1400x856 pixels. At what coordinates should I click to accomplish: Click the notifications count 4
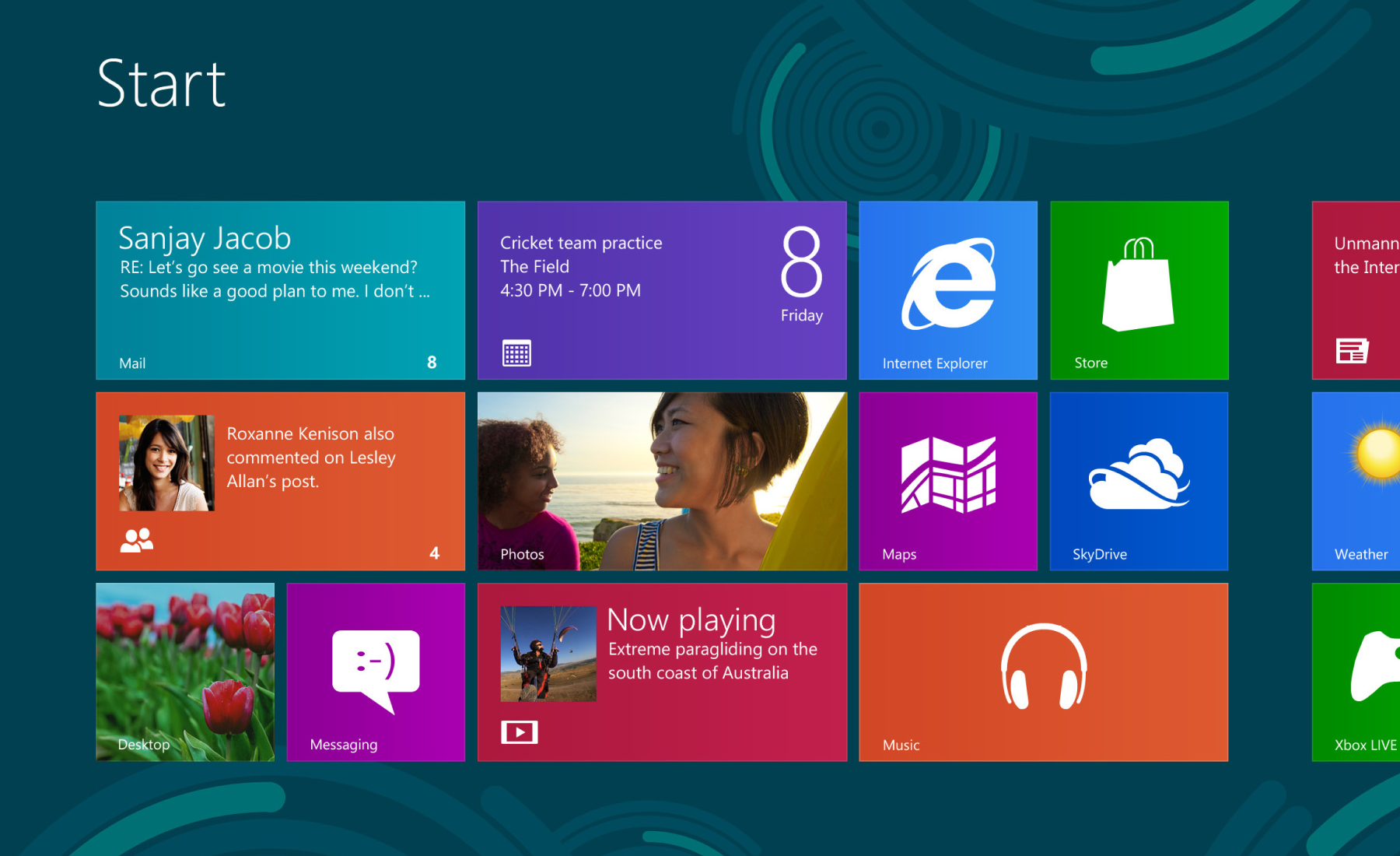[434, 553]
